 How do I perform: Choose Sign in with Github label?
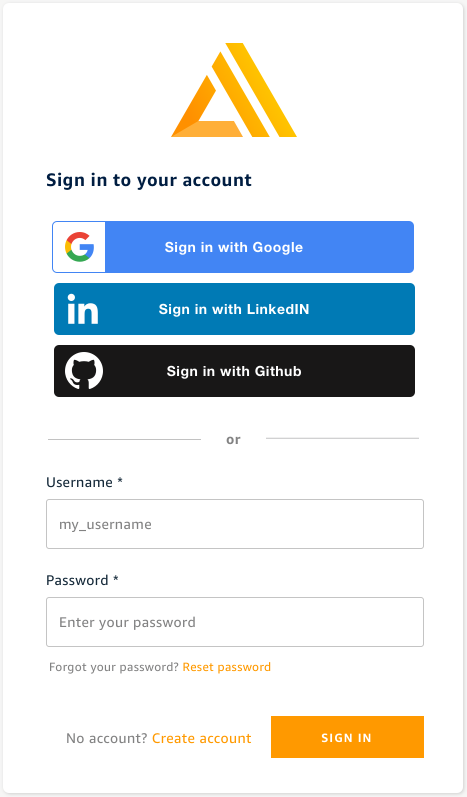[234, 371]
